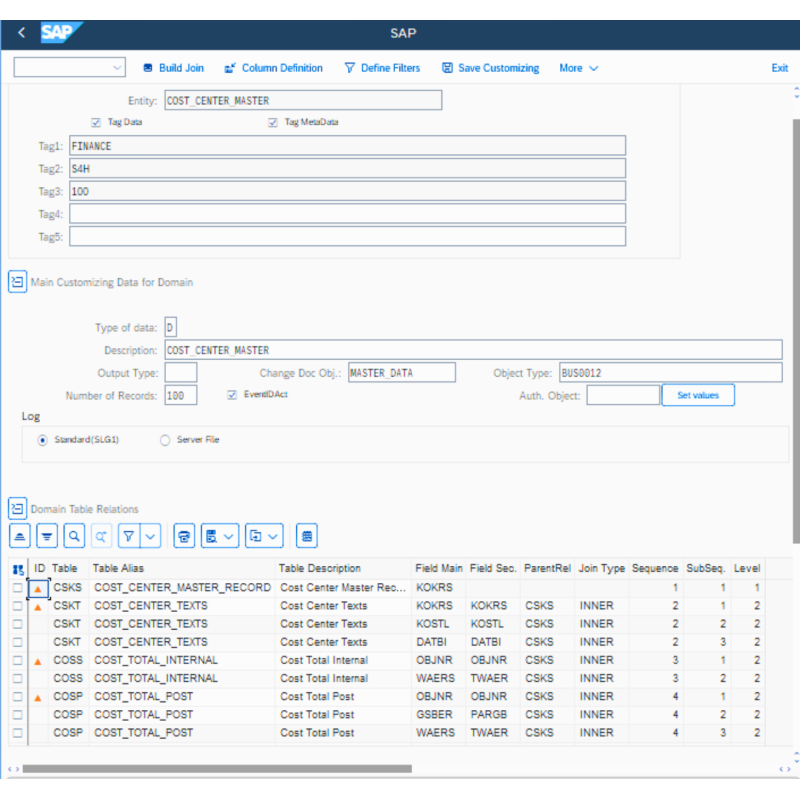Click the back arrow in the SAP header
Image resolution: width=800 pixels, height=800 pixels.
[x=20, y=32]
